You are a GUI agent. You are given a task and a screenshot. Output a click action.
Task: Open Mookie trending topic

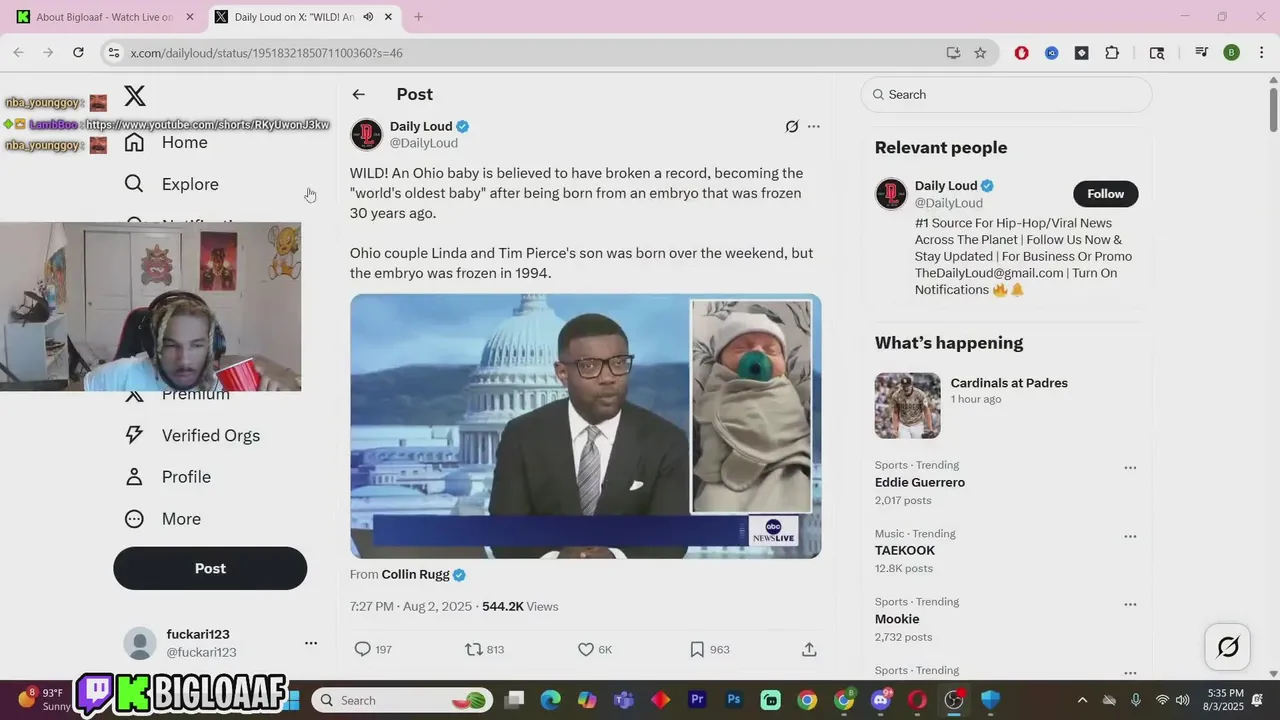(897, 619)
